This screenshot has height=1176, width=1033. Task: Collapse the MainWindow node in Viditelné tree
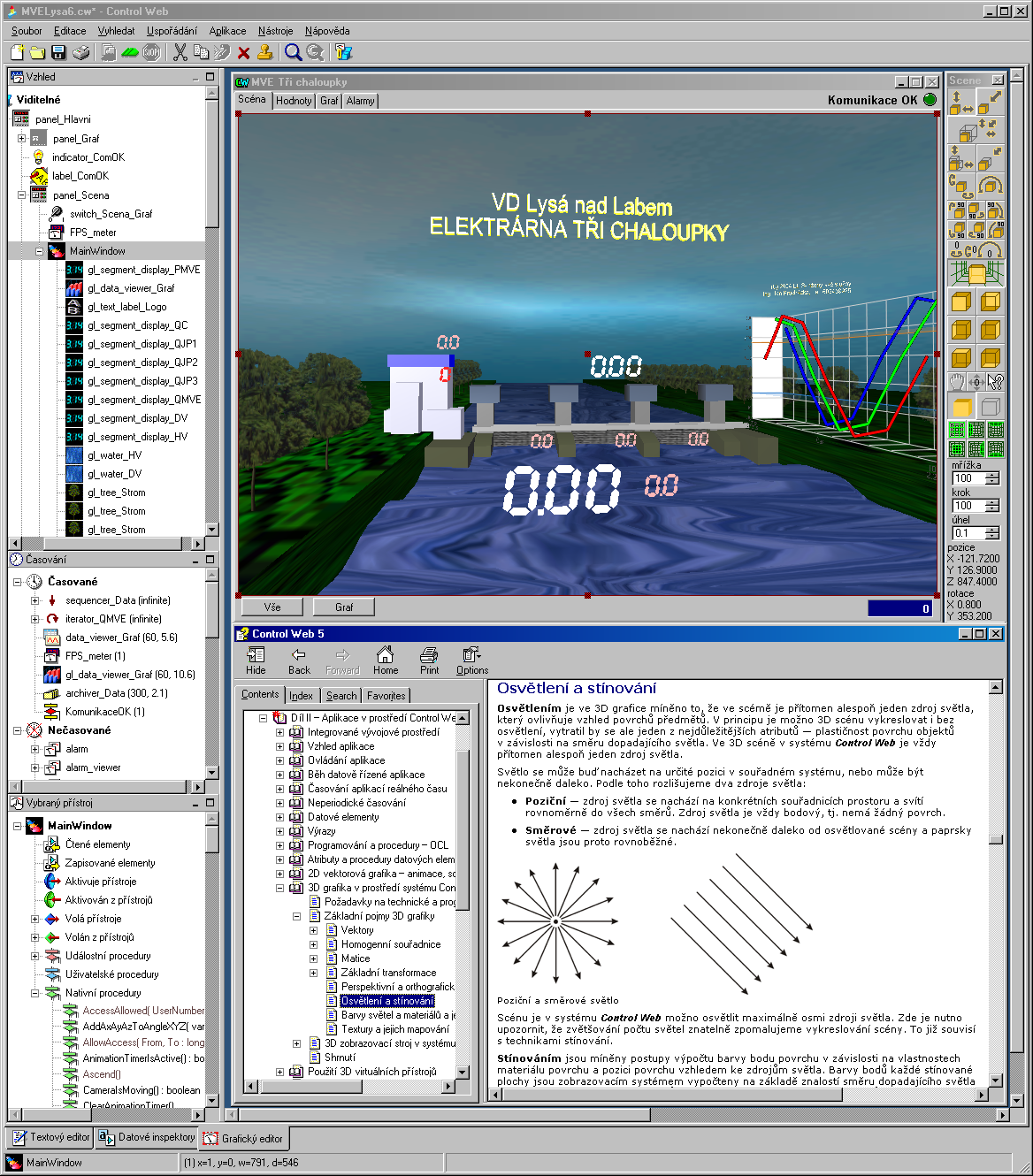tap(40, 251)
